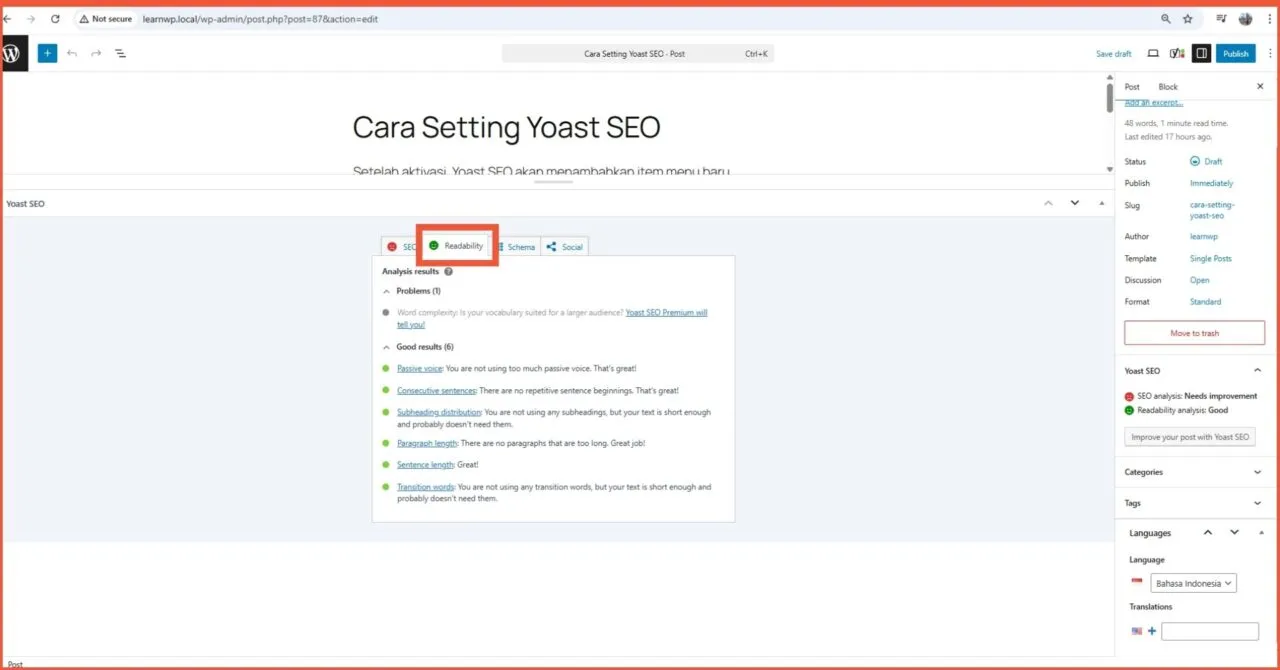Screen dimensions: 1280x670
Task: Open the Passive voice link
Action: click(x=419, y=368)
